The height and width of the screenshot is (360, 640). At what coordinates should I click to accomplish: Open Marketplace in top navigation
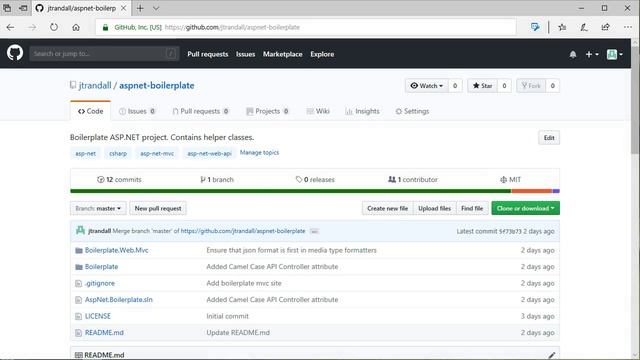282,54
